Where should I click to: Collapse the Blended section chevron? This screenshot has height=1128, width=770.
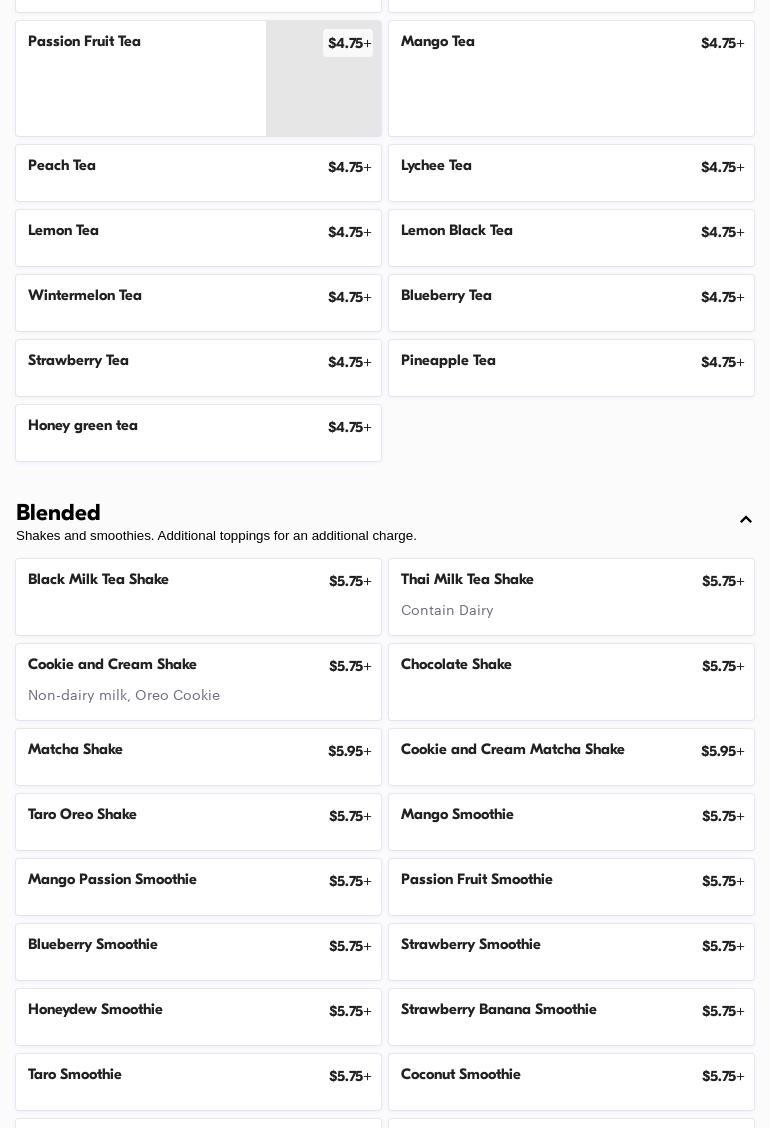point(746,520)
